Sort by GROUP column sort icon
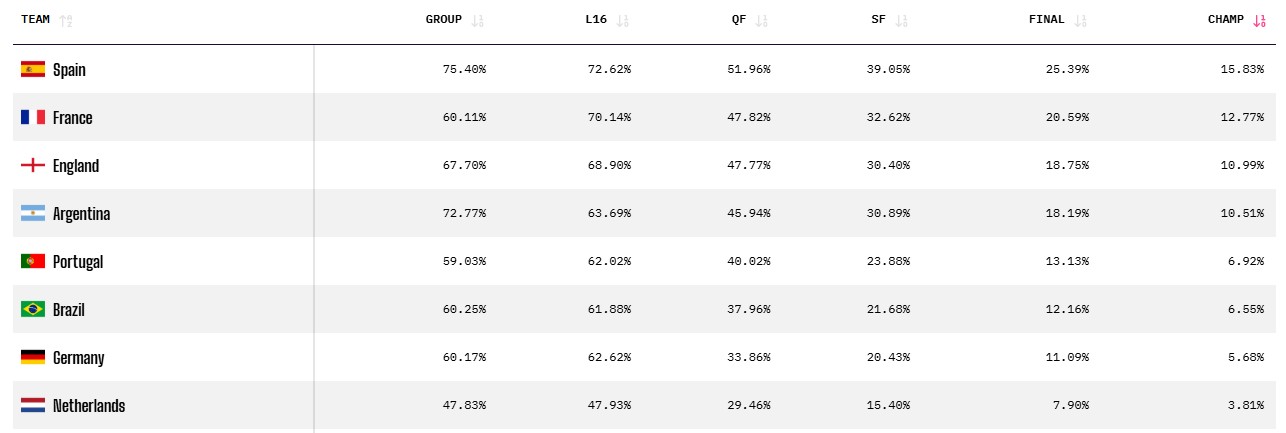Image resolution: width=1286 pixels, height=433 pixels. pos(477,20)
